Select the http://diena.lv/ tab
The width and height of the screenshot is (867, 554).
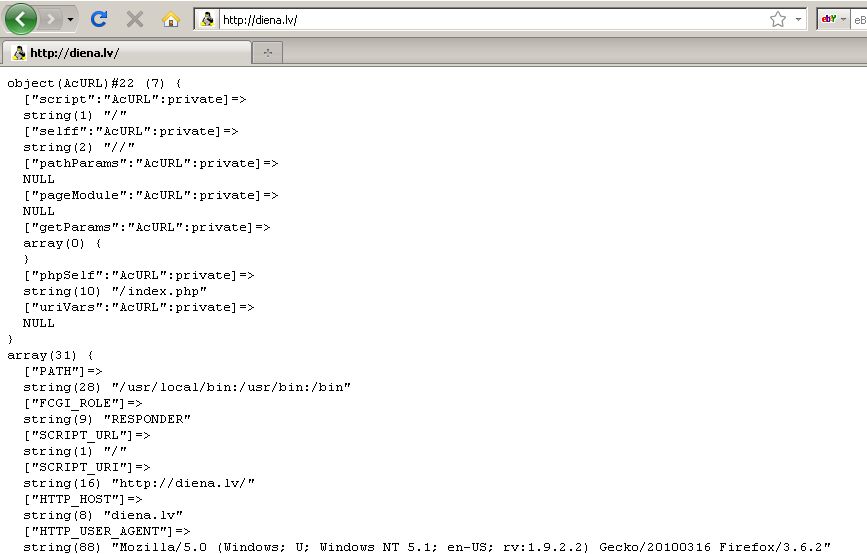point(127,53)
